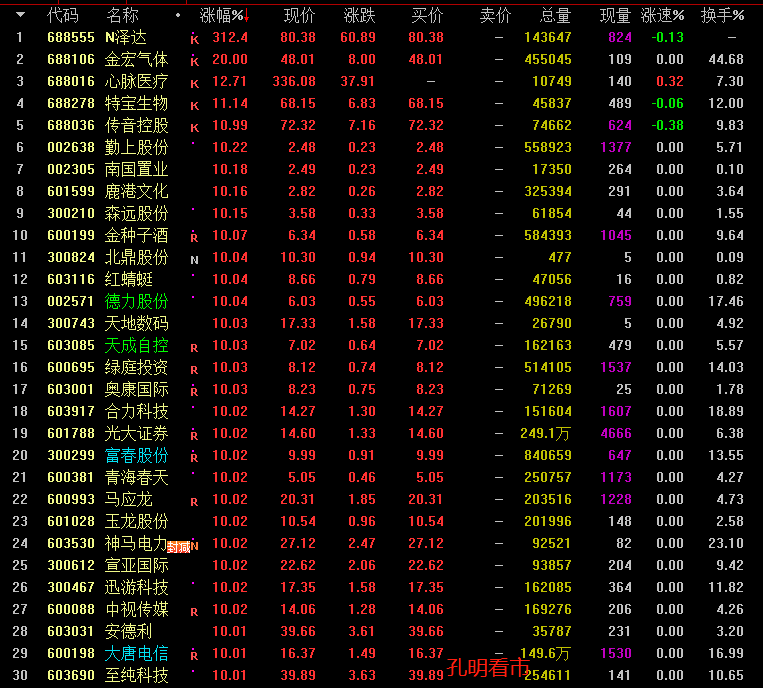Select stock name 中视传媒

(x=136, y=609)
